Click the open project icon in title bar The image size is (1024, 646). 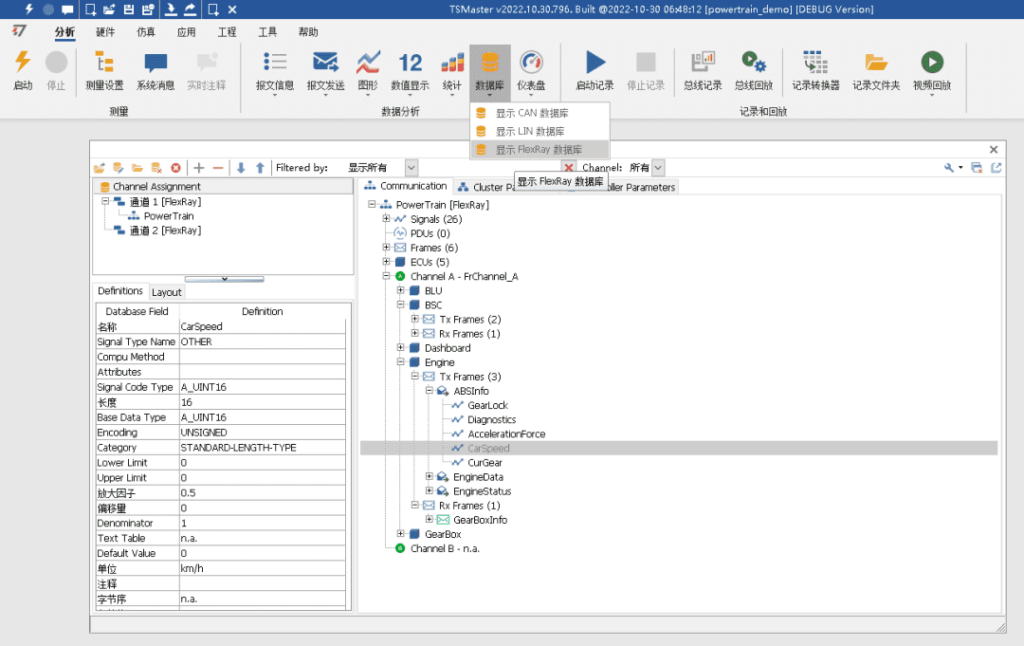click(x=109, y=9)
